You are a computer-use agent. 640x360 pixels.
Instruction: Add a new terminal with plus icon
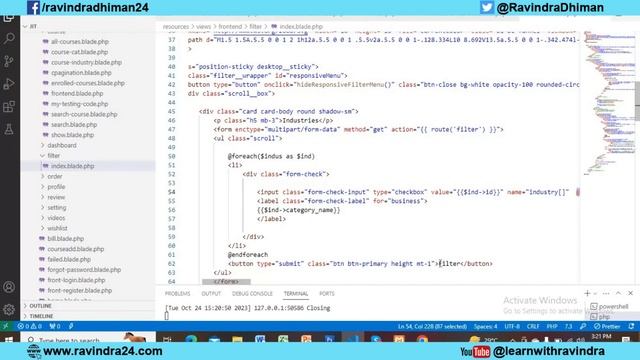[587, 293]
